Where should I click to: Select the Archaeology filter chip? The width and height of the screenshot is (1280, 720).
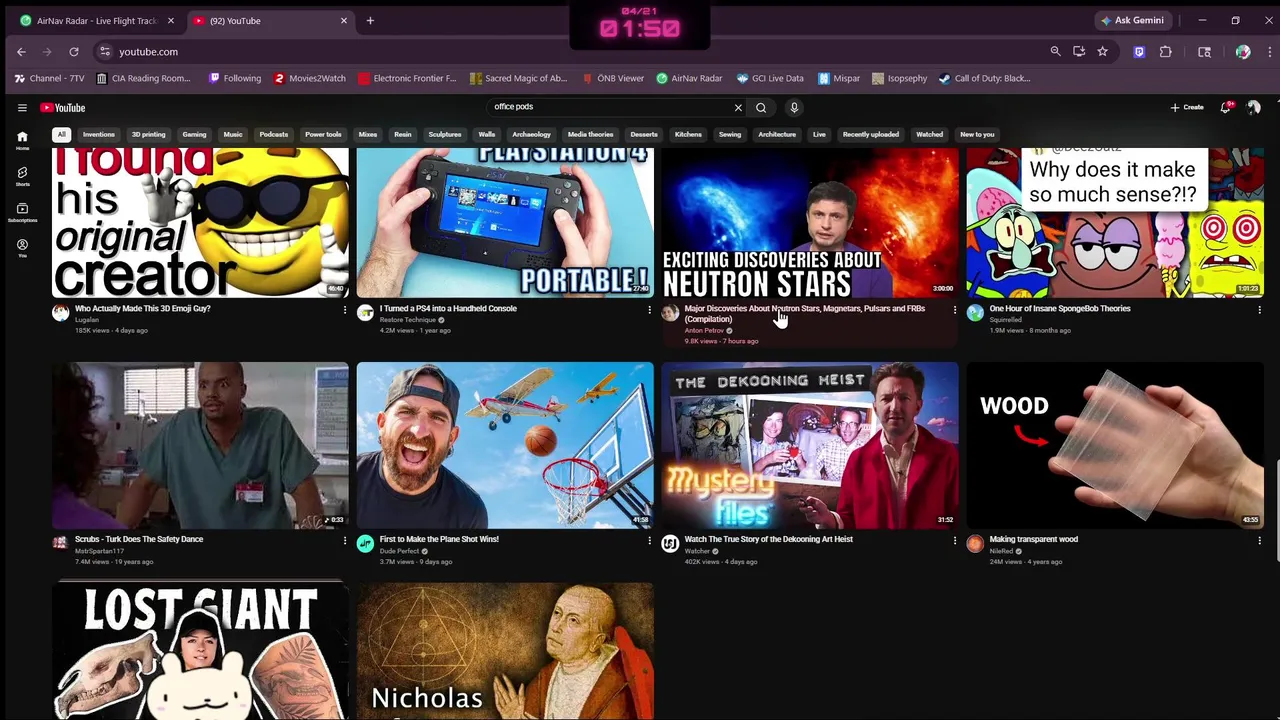[x=531, y=134]
